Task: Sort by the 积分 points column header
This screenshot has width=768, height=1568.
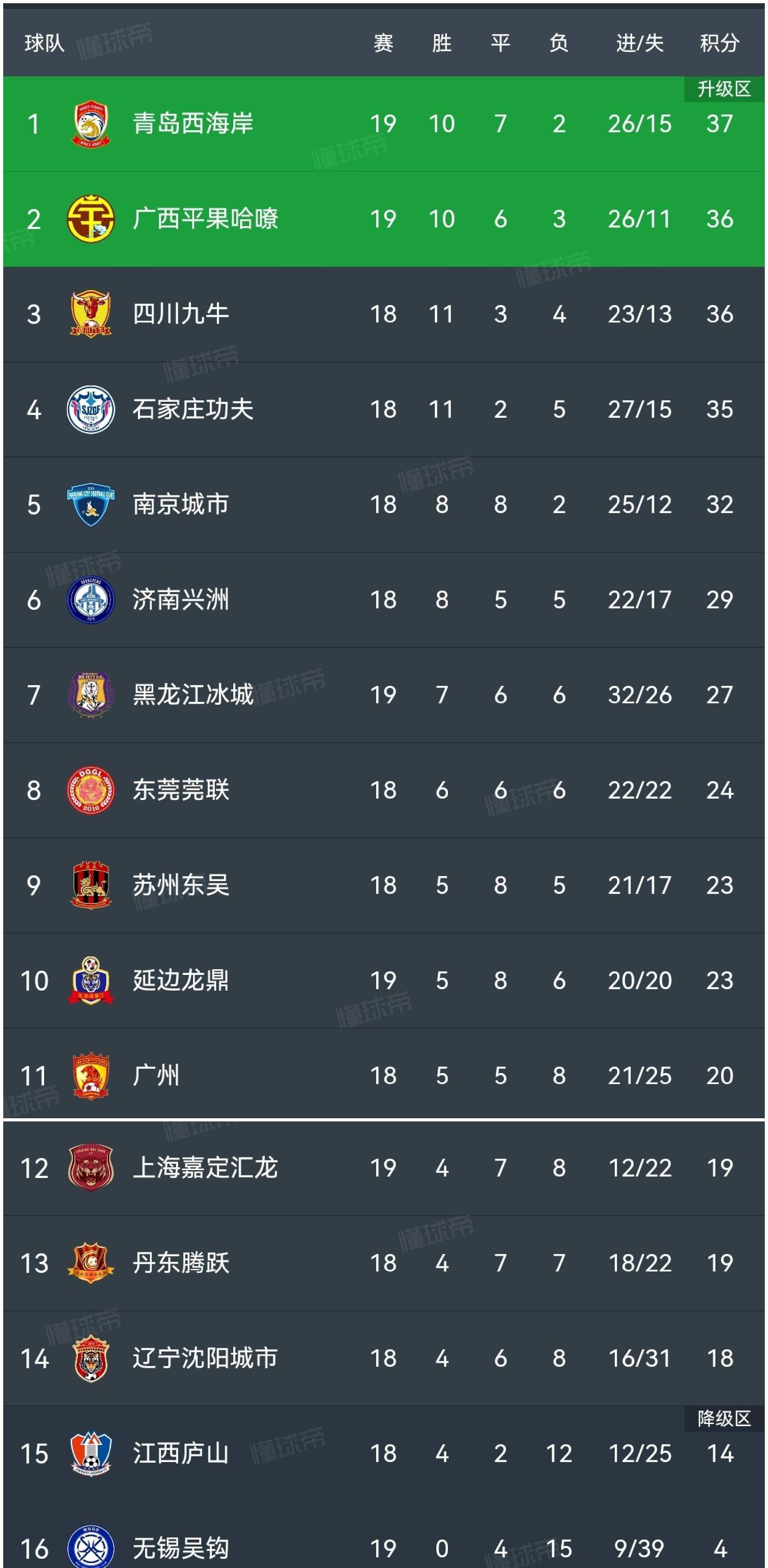Action: click(719, 43)
